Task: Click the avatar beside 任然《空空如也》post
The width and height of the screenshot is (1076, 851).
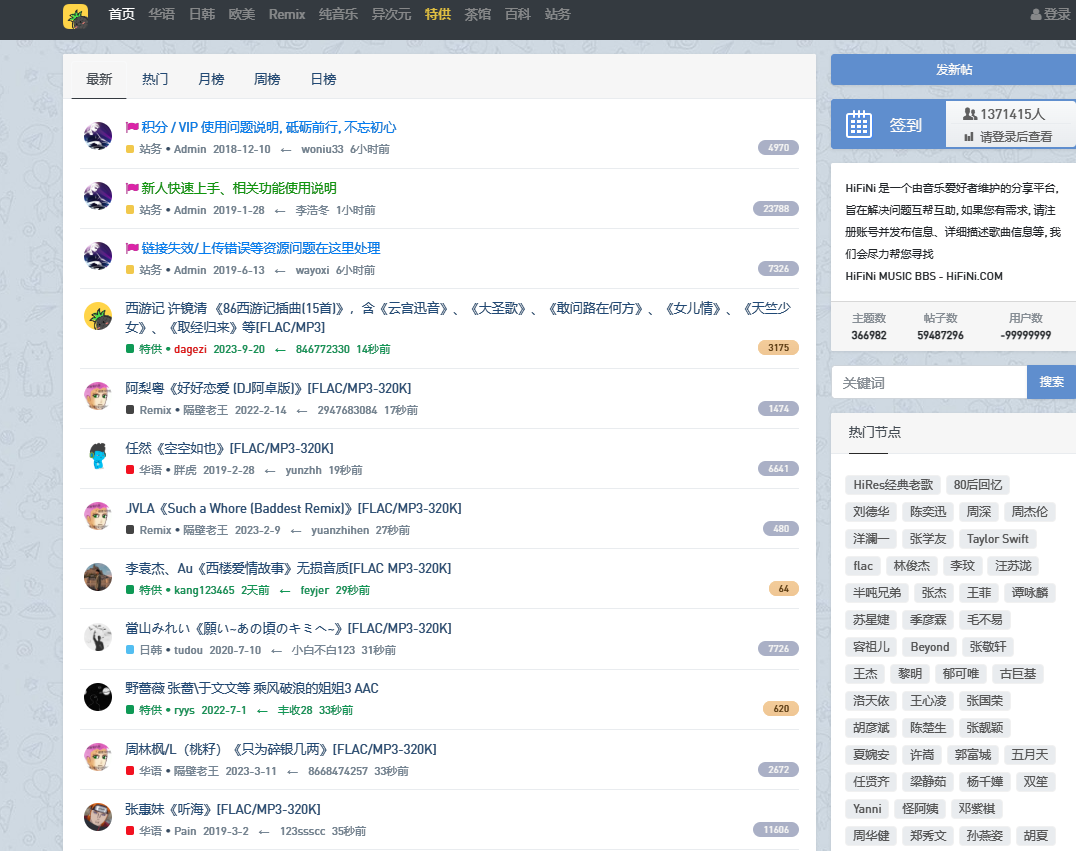Action: pyautogui.click(x=97, y=456)
